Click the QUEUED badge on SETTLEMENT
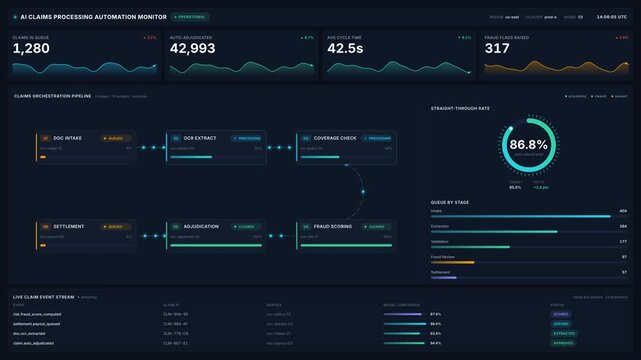 (115, 226)
